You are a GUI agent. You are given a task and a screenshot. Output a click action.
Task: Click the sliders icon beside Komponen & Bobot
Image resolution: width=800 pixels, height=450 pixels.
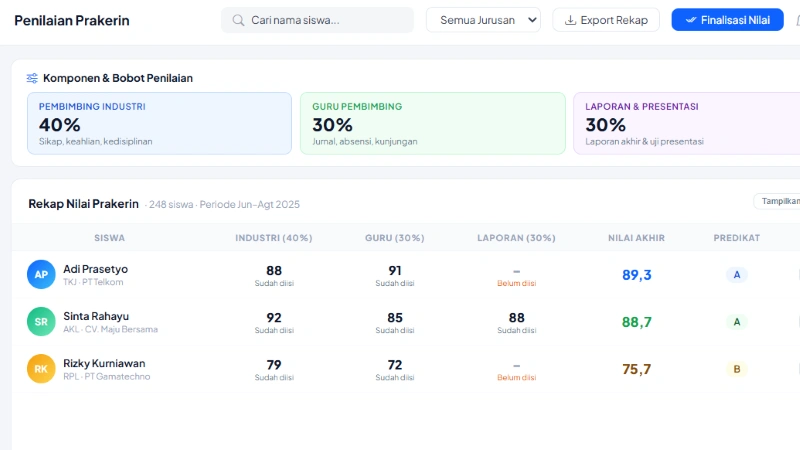(32, 78)
